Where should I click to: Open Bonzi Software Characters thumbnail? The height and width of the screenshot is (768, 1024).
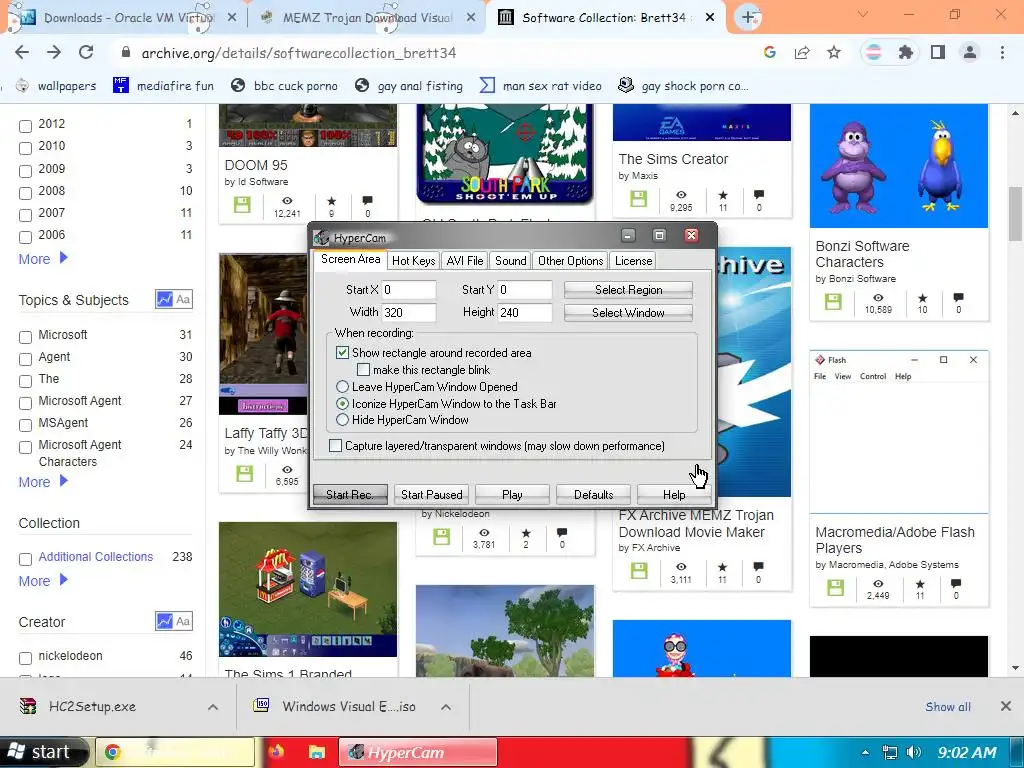pyautogui.click(x=899, y=166)
